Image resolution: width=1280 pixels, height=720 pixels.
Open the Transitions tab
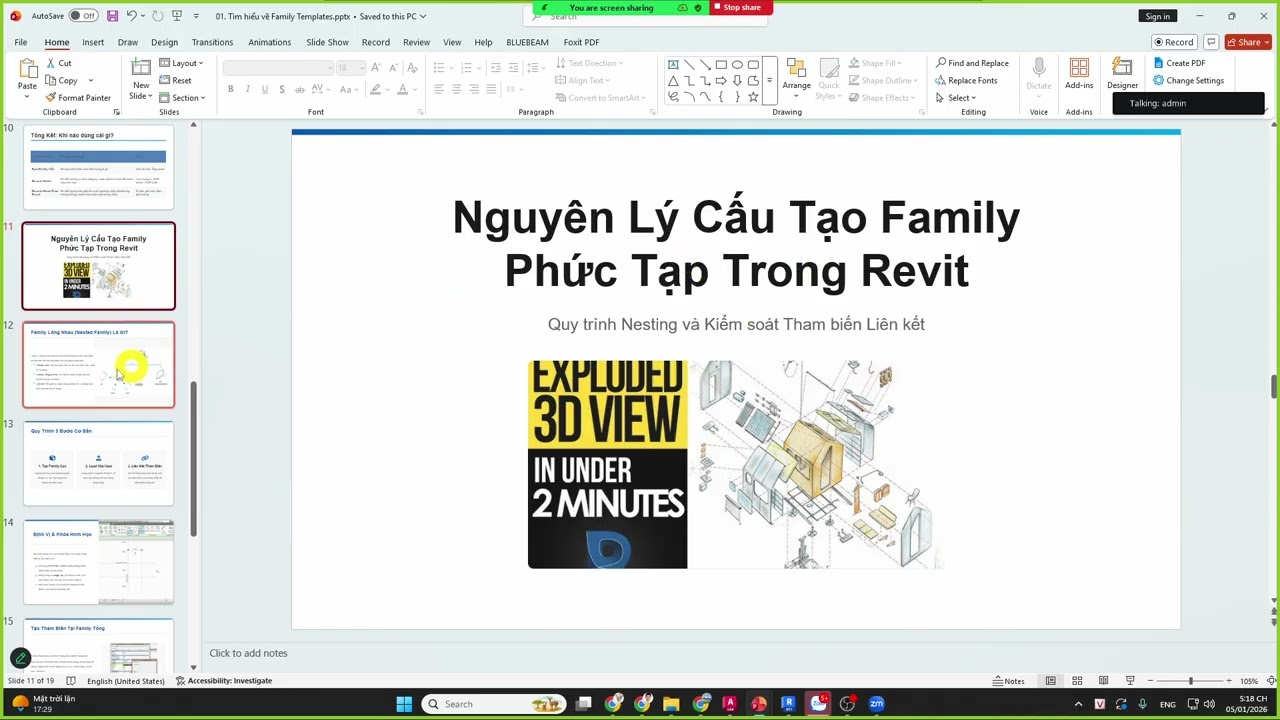tap(212, 42)
